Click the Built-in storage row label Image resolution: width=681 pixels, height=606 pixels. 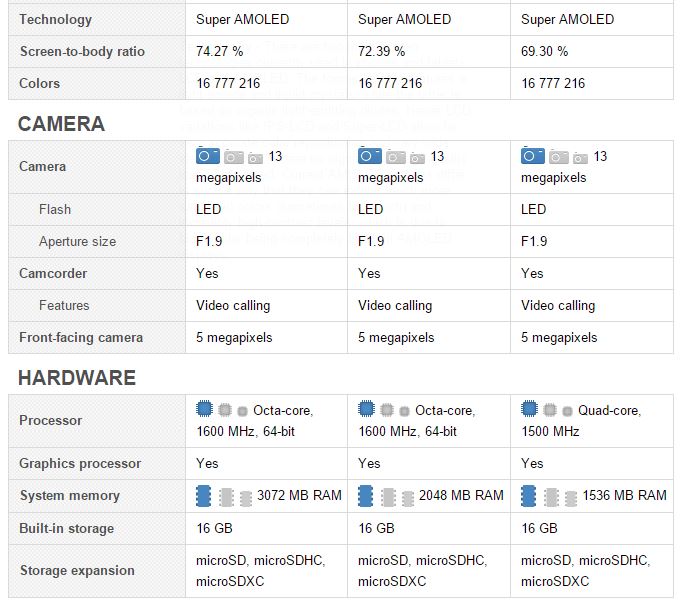66,528
